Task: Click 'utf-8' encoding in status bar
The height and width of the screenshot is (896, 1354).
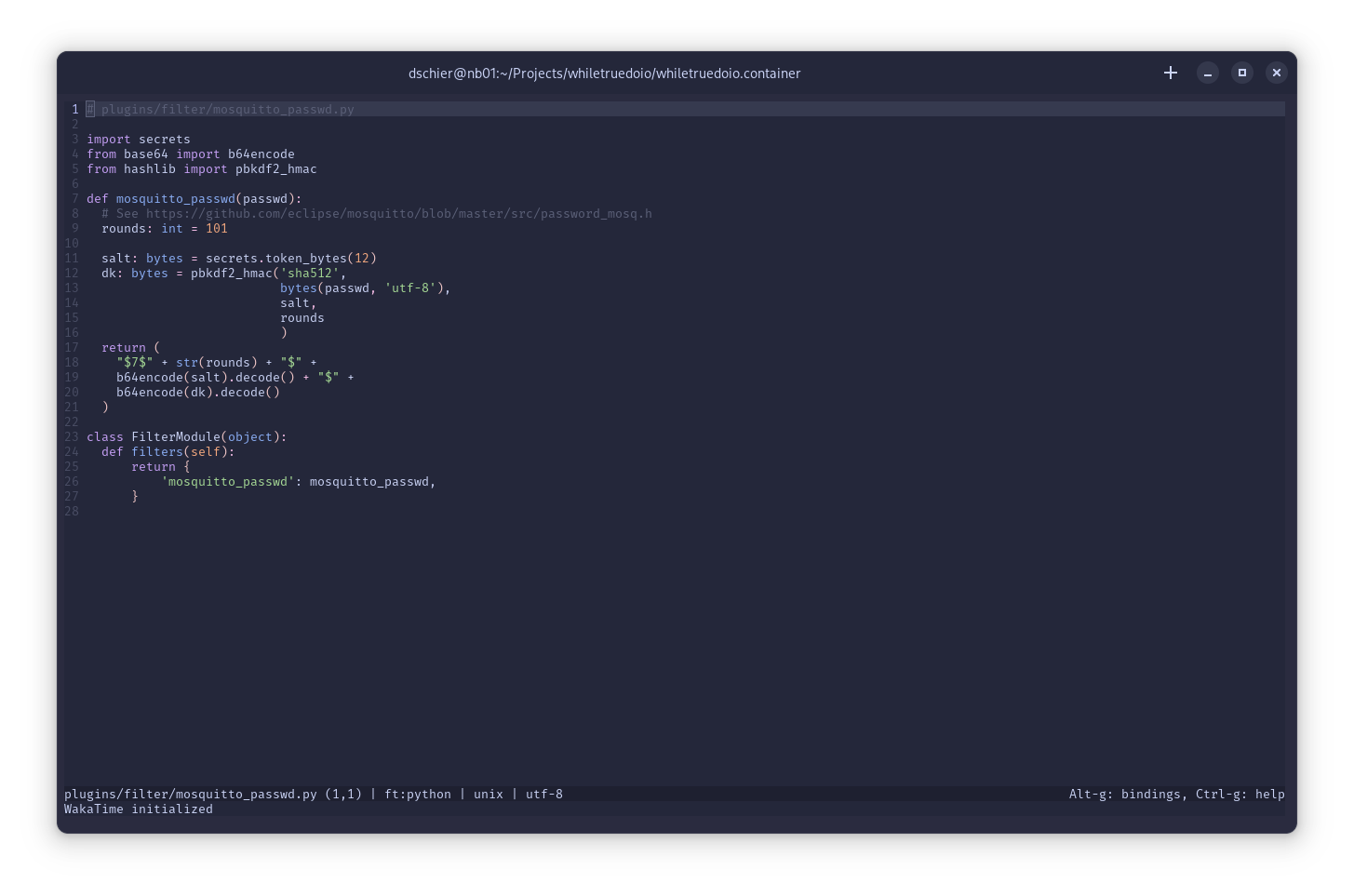Action: (543, 795)
